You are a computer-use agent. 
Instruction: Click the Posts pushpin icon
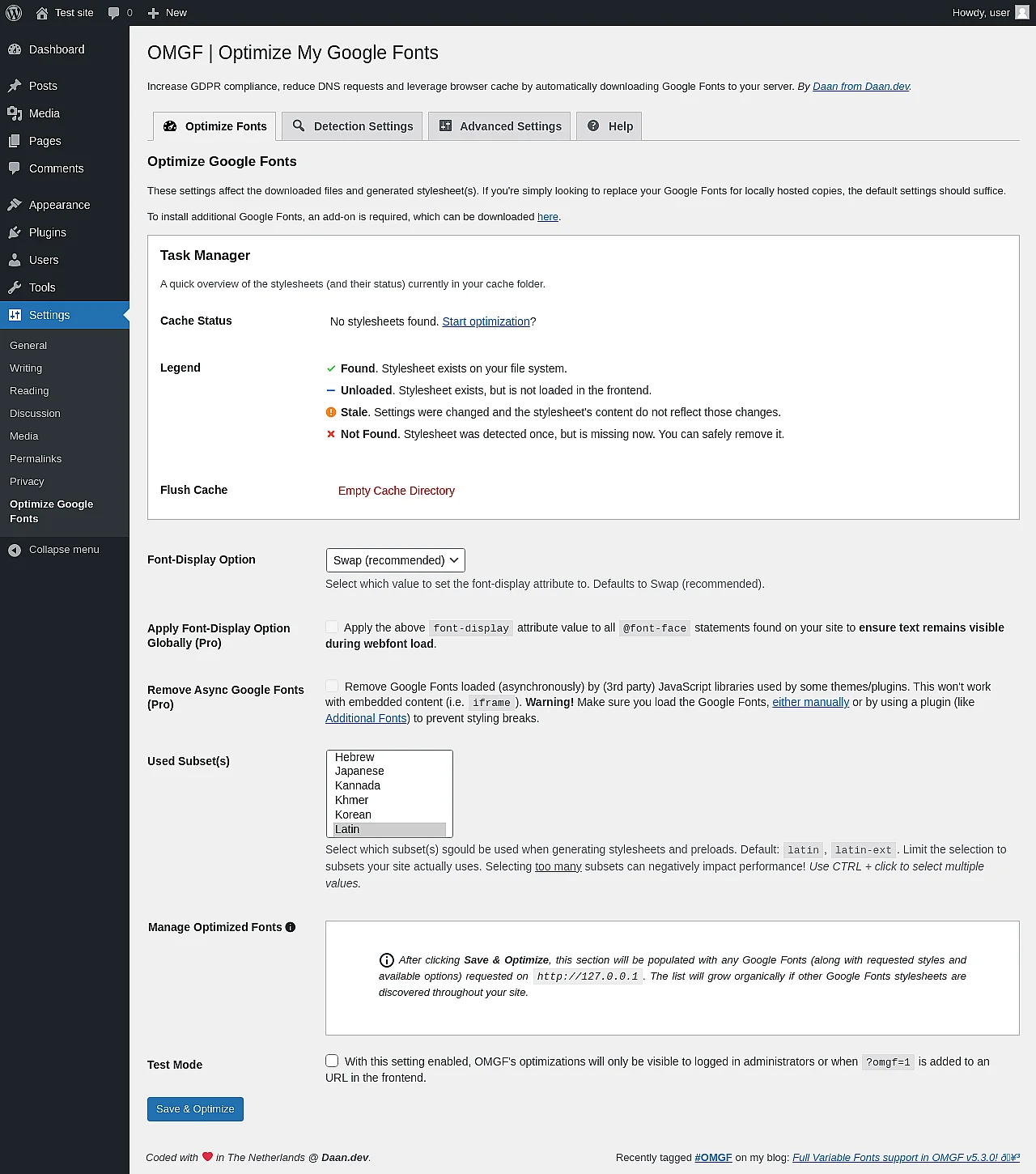click(x=15, y=86)
